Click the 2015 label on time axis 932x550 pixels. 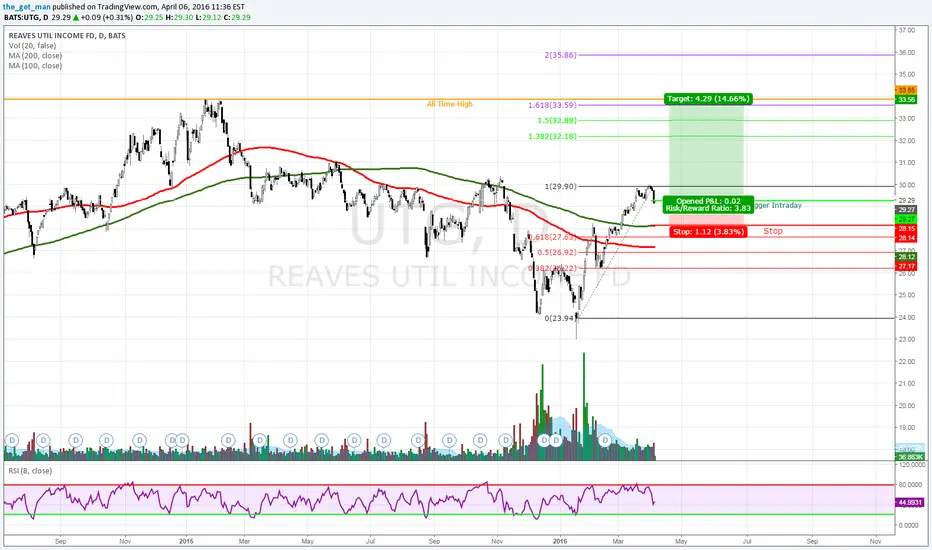click(187, 541)
